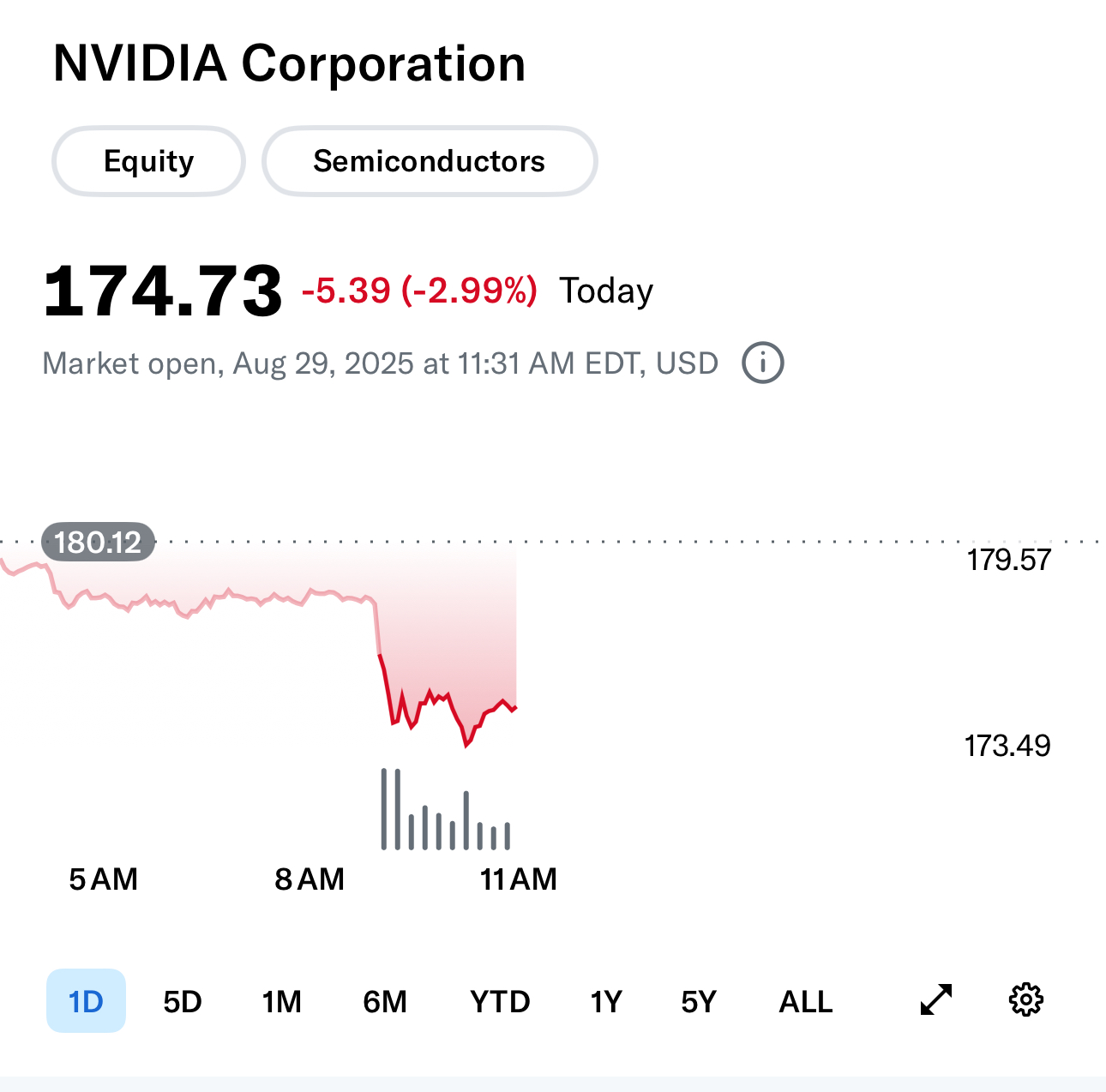The width and height of the screenshot is (1106, 1092).
Task: Click the Equity tag button
Action: 149,161
